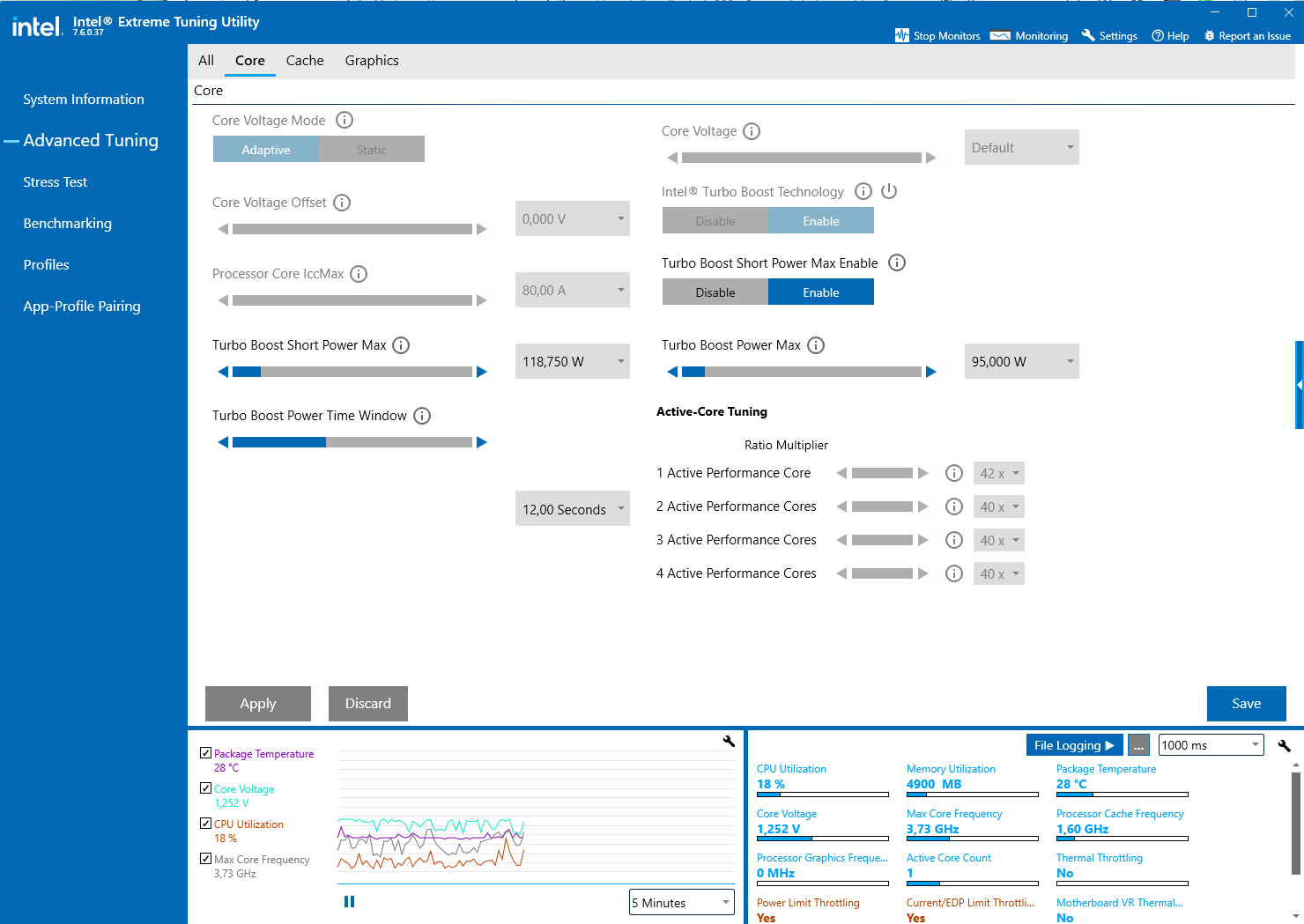This screenshot has width=1304, height=924.
Task: Start File Logging
Action: 1075,745
